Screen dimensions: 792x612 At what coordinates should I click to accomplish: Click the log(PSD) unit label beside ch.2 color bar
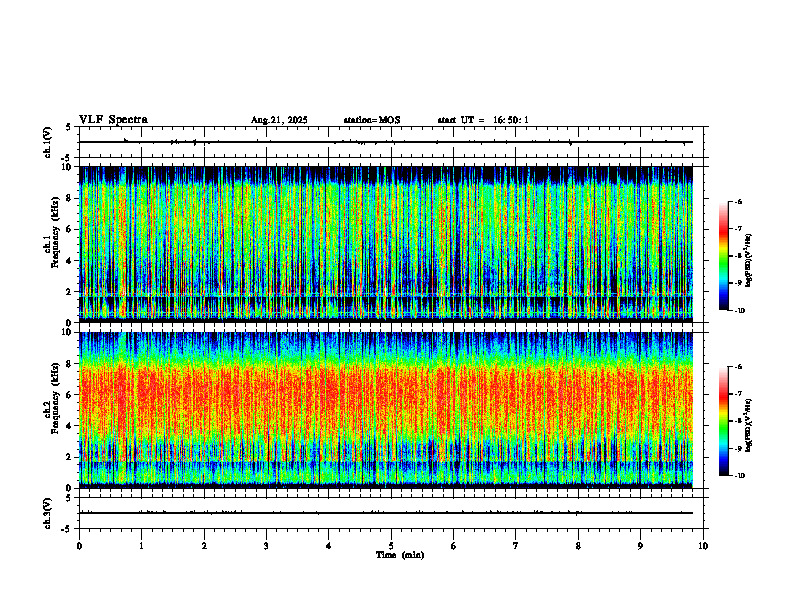[x=749, y=425]
